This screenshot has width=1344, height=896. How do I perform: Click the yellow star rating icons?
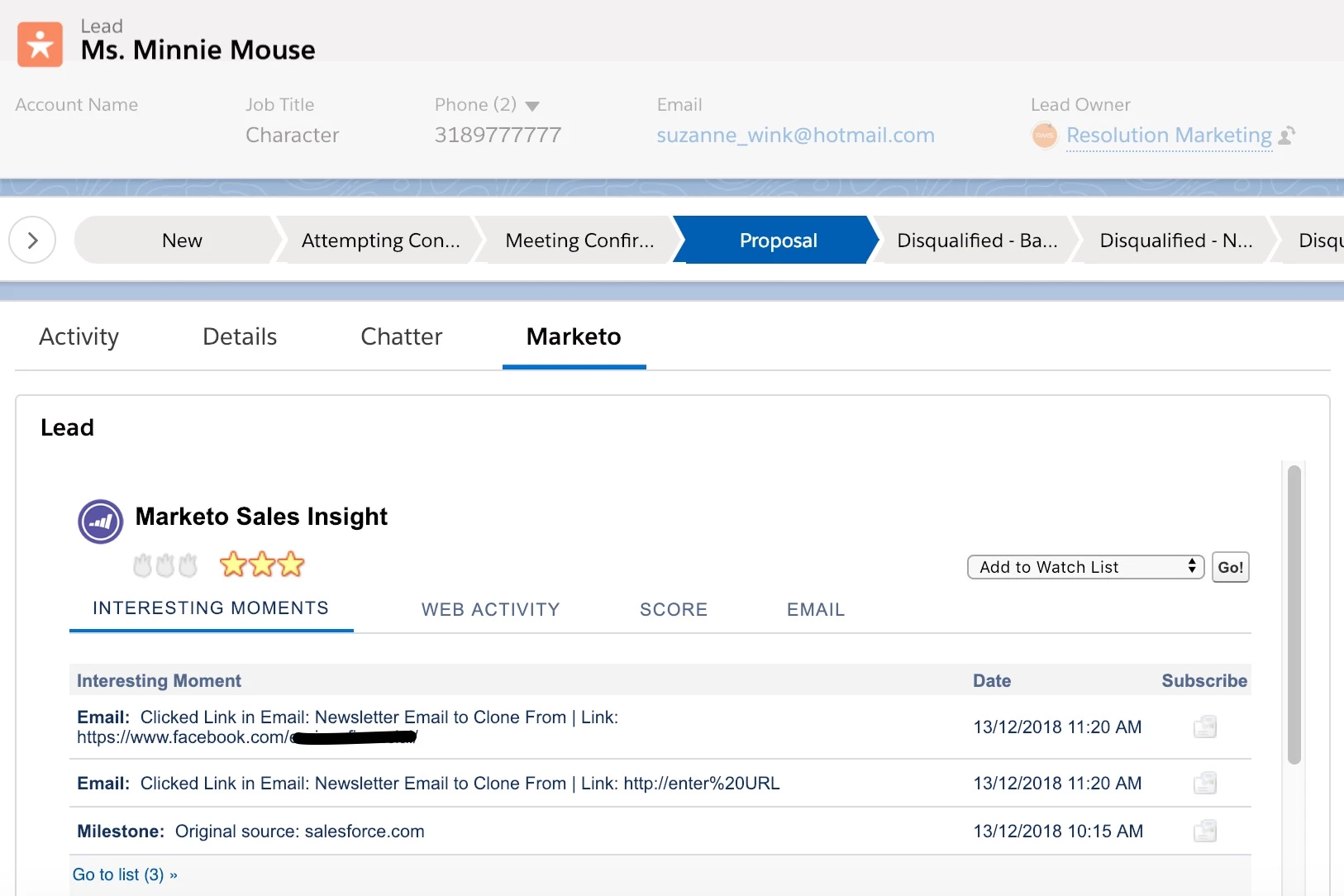click(262, 565)
